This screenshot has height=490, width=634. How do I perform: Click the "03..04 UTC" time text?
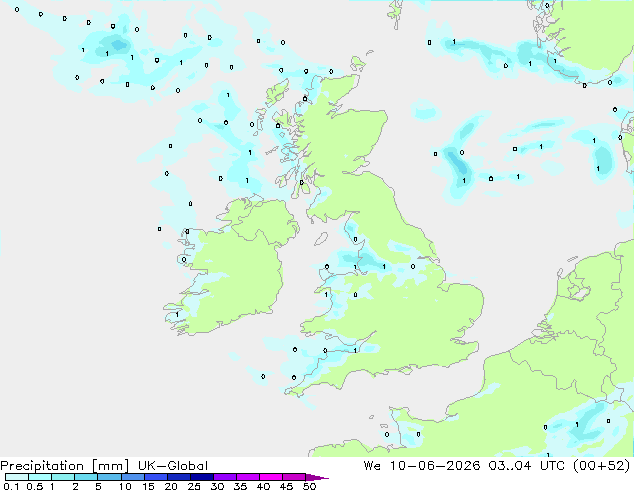(x=527, y=466)
